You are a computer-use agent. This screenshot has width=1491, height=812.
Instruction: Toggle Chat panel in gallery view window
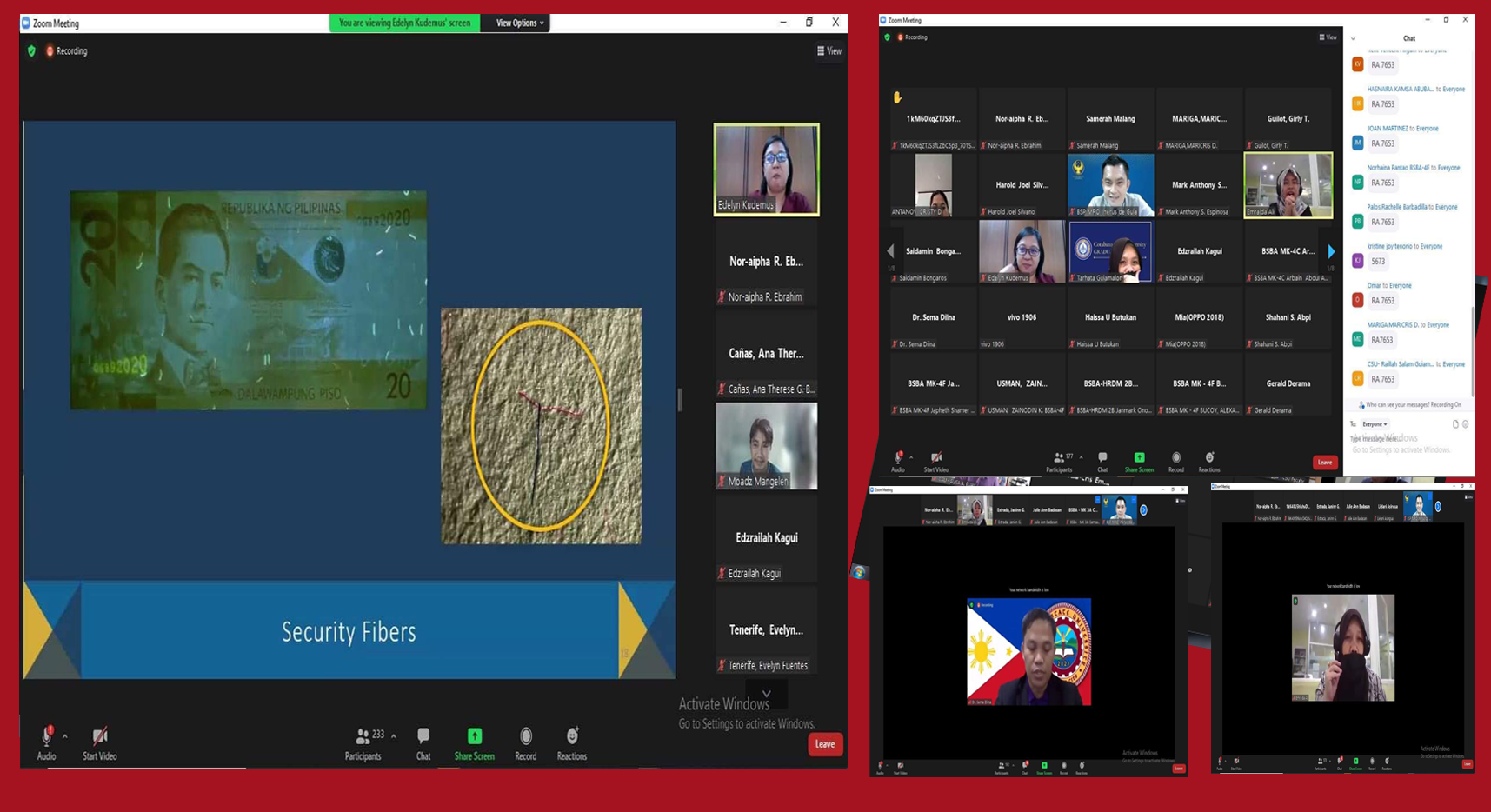click(x=1102, y=461)
